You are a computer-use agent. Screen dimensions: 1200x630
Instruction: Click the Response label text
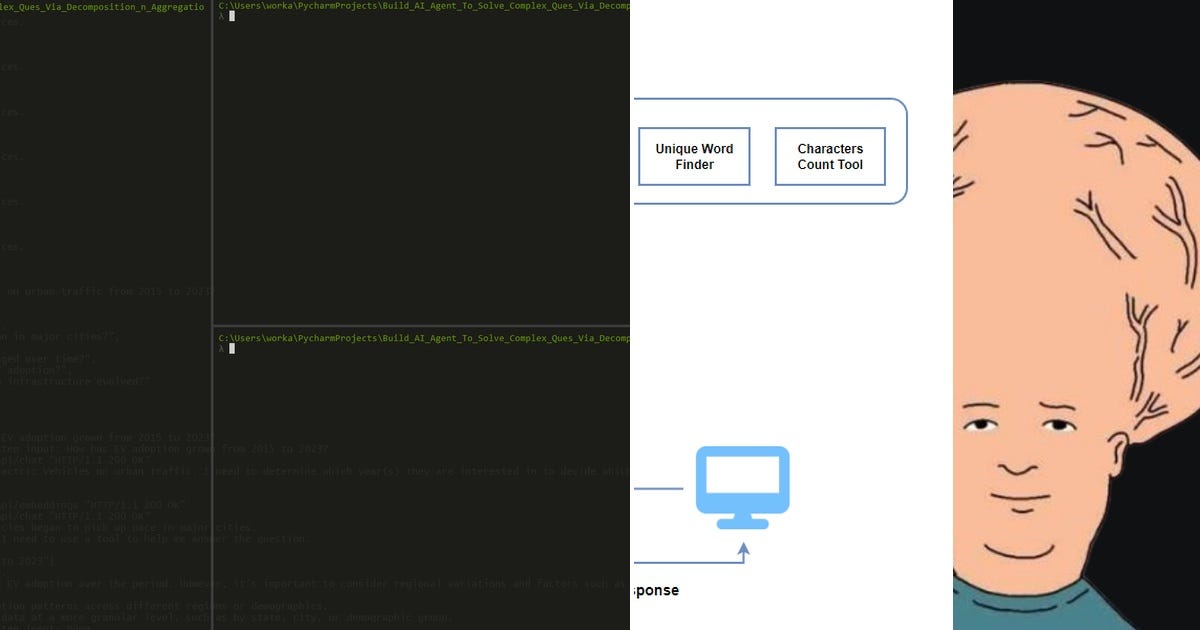pyautogui.click(x=659, y=590)
